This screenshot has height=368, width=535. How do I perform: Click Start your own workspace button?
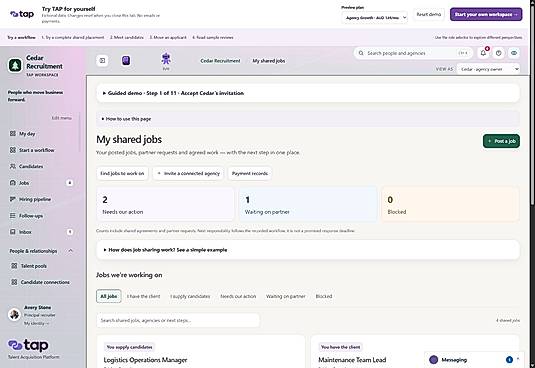[486, 14]
